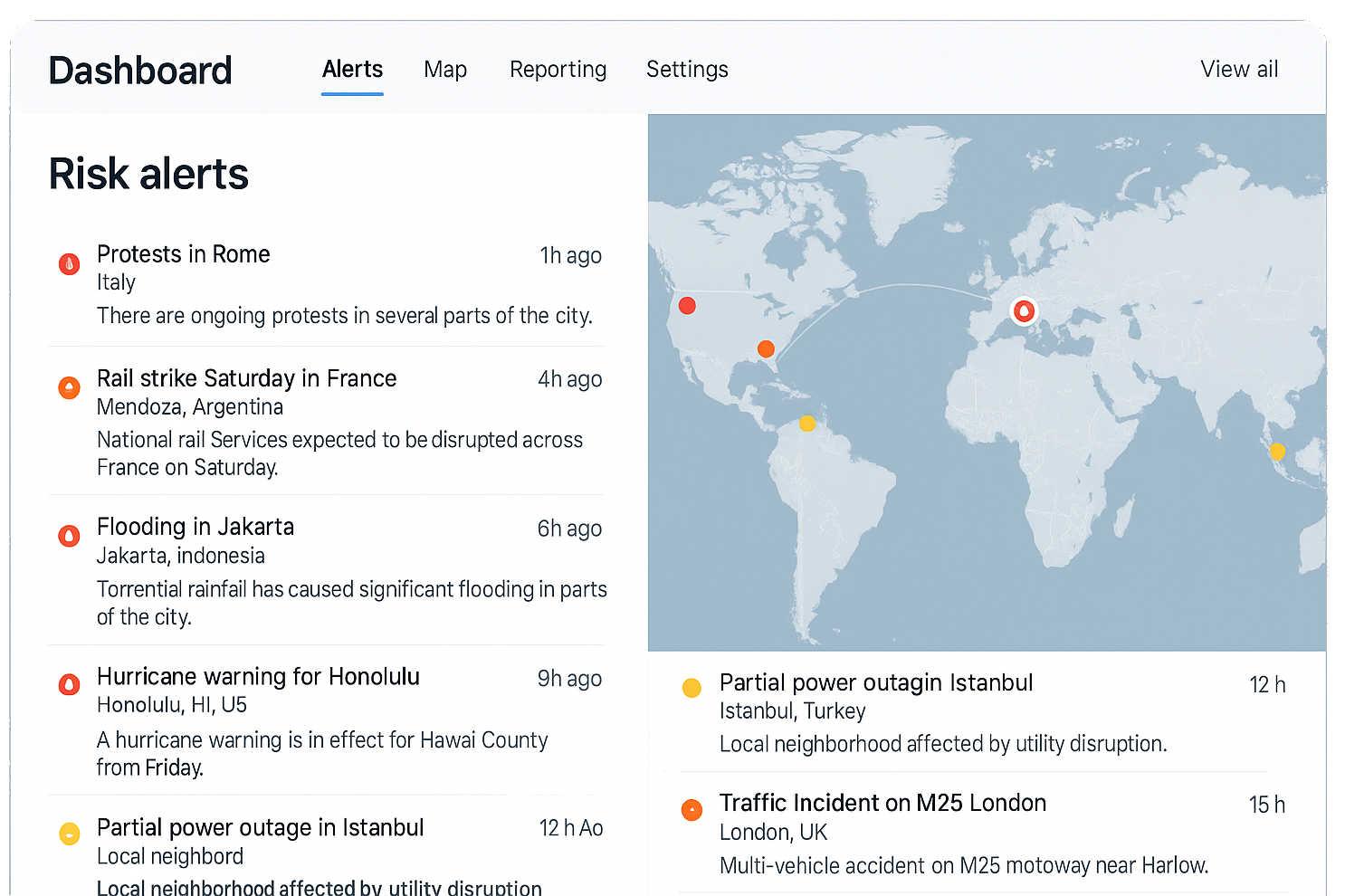Viewport: 1345px width, 896px height.
Task: Open the Settings tab
Action: click(687, 70)
